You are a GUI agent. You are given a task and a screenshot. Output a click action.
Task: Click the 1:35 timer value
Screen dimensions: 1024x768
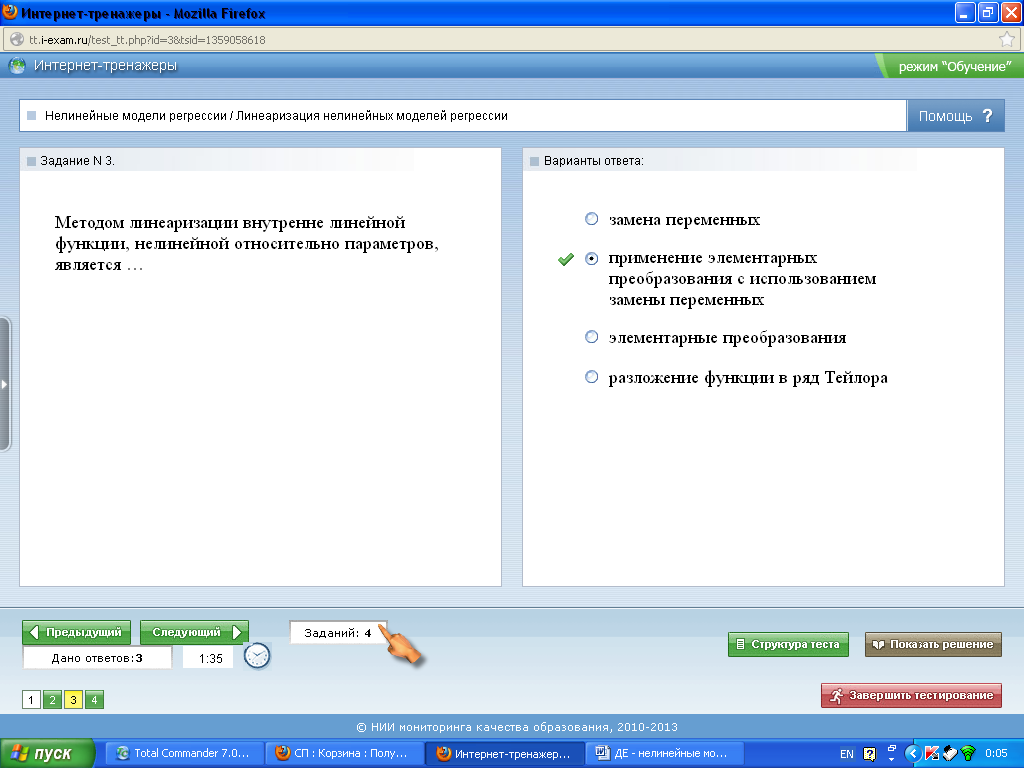[x=210, y=658]
